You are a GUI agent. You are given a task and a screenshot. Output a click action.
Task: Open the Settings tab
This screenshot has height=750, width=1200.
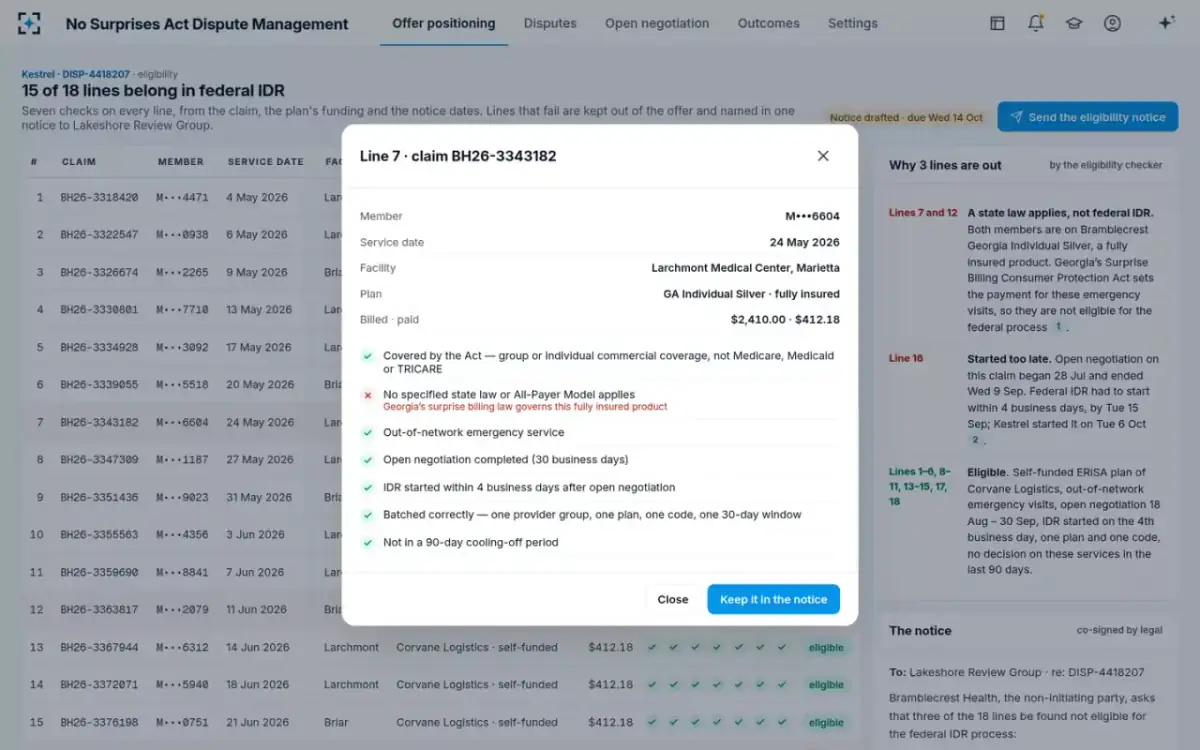852,23
